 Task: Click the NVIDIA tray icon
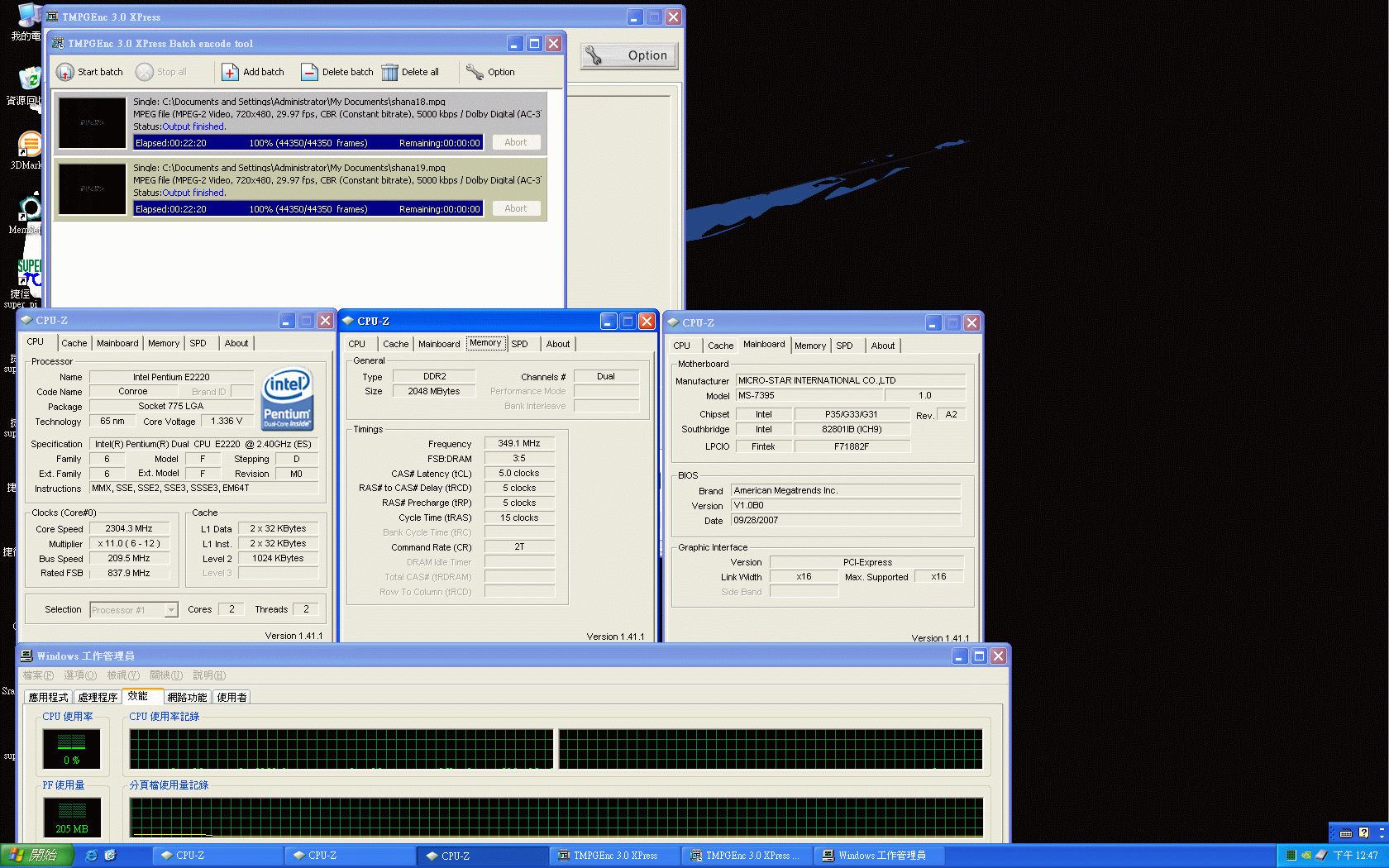click(x=1305, y=856)
